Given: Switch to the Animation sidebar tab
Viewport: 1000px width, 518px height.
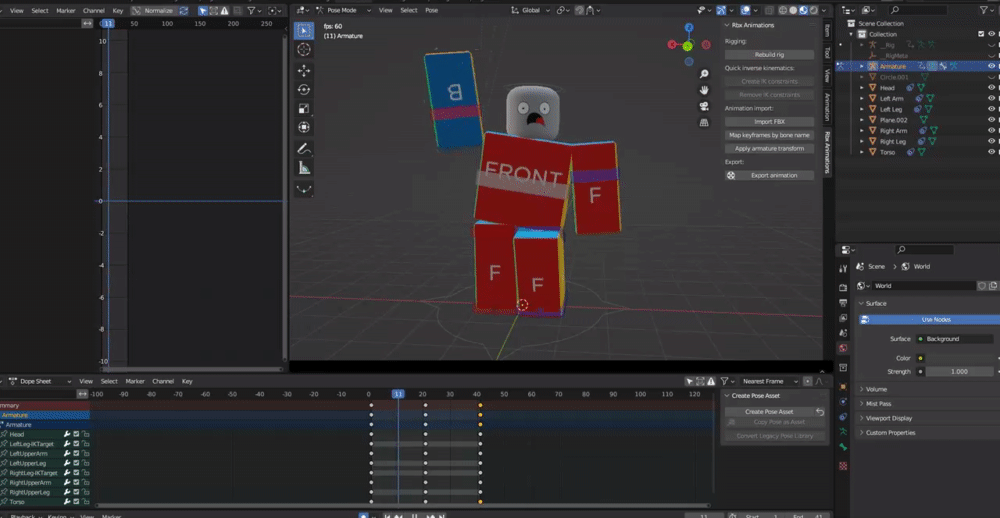Looking at the screenshot, I should (828, 107).
